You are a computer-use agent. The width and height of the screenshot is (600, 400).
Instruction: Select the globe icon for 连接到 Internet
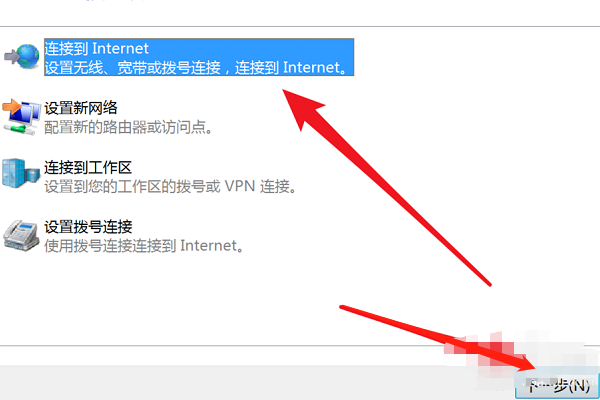pos(28,56)
